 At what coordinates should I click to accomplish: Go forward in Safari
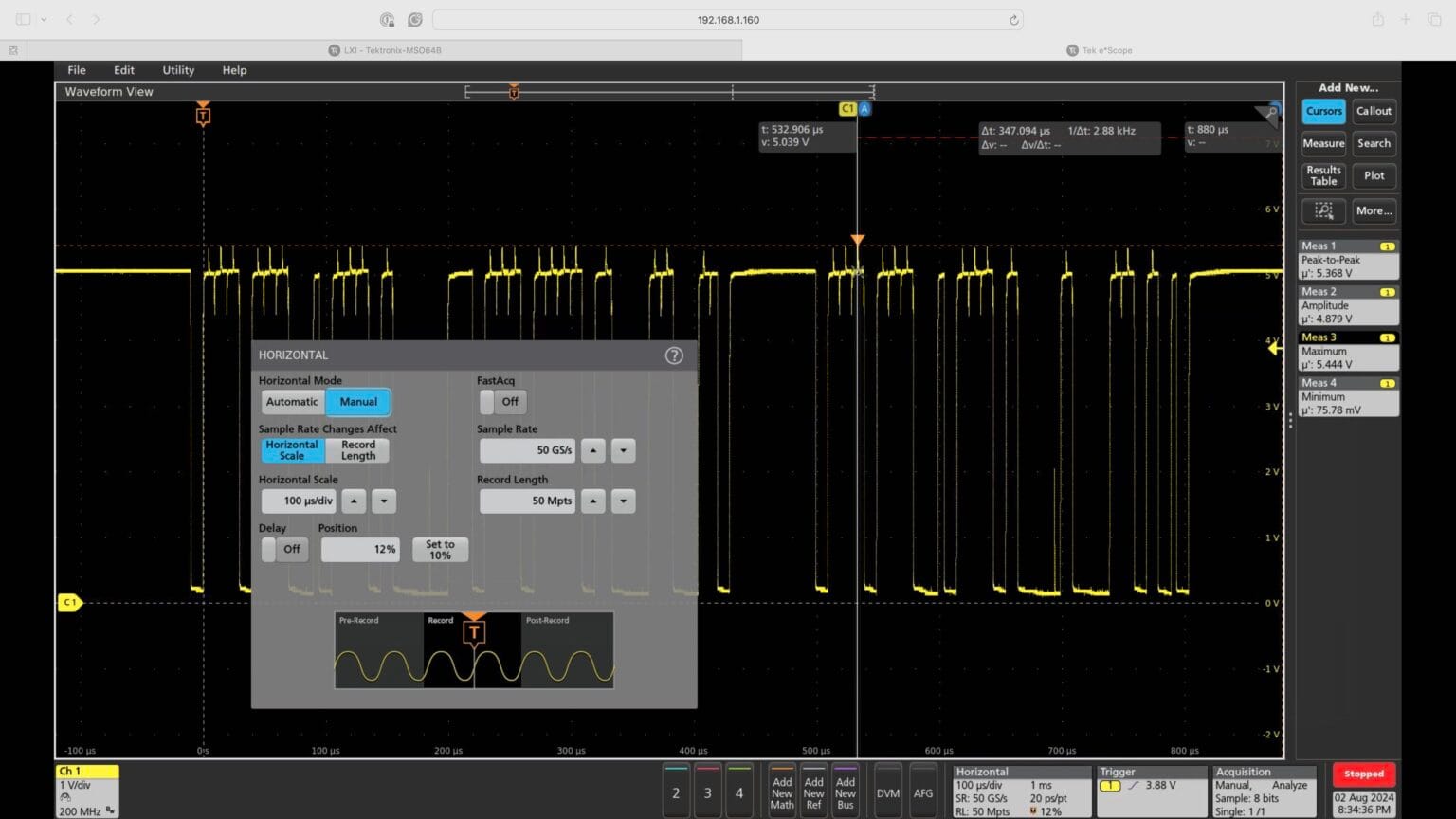point(96,20)
